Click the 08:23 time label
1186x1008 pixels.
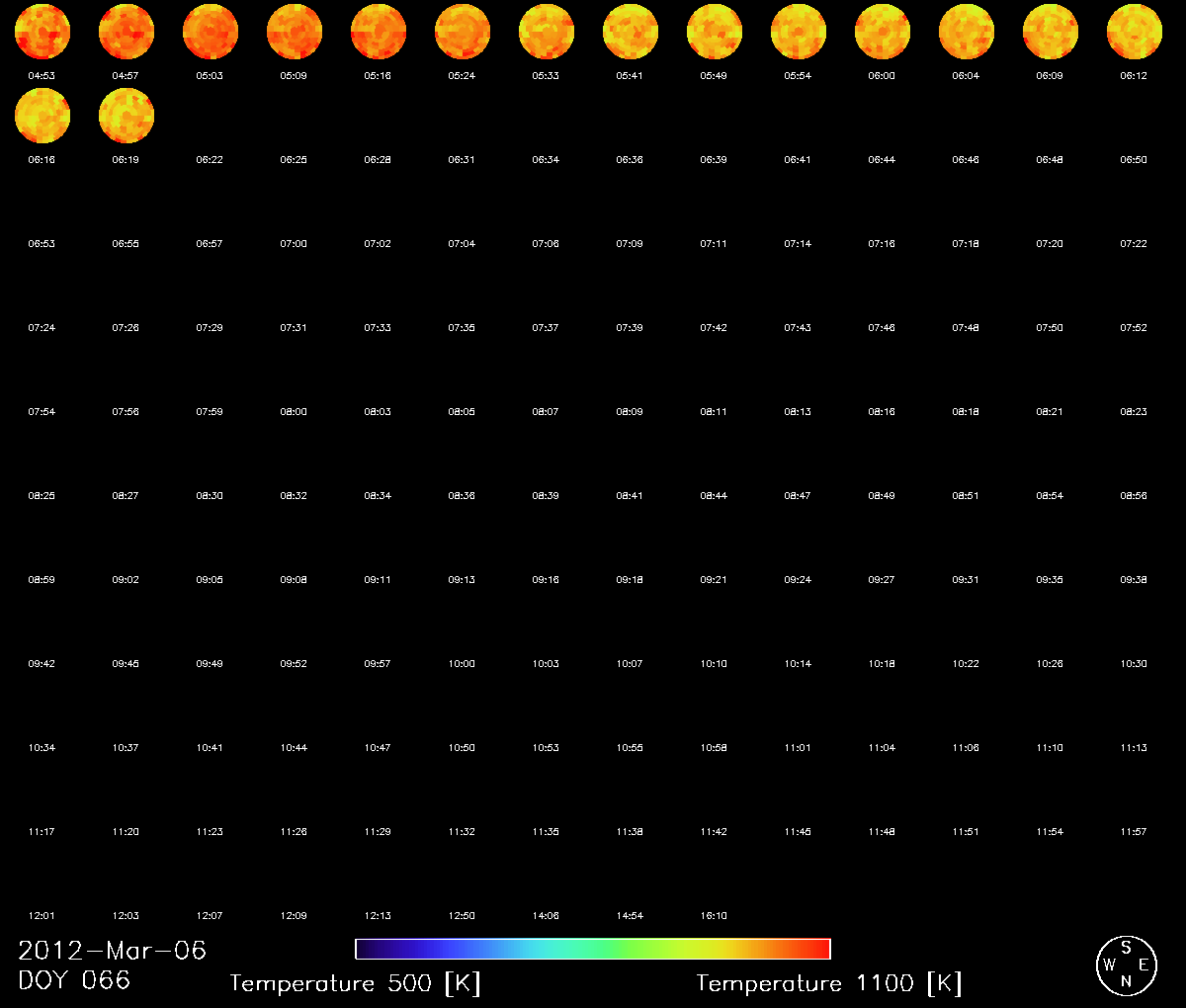coord(1134,412)
